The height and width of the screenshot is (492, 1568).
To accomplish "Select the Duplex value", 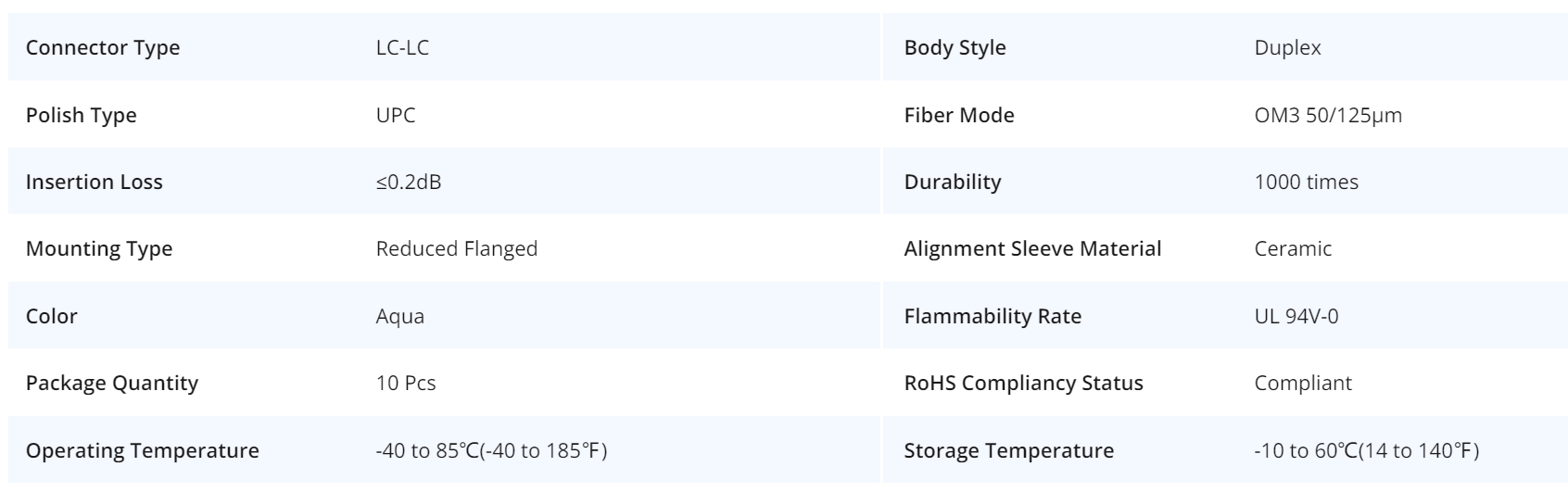I will pyautogui.click(x=1287, y=48).
